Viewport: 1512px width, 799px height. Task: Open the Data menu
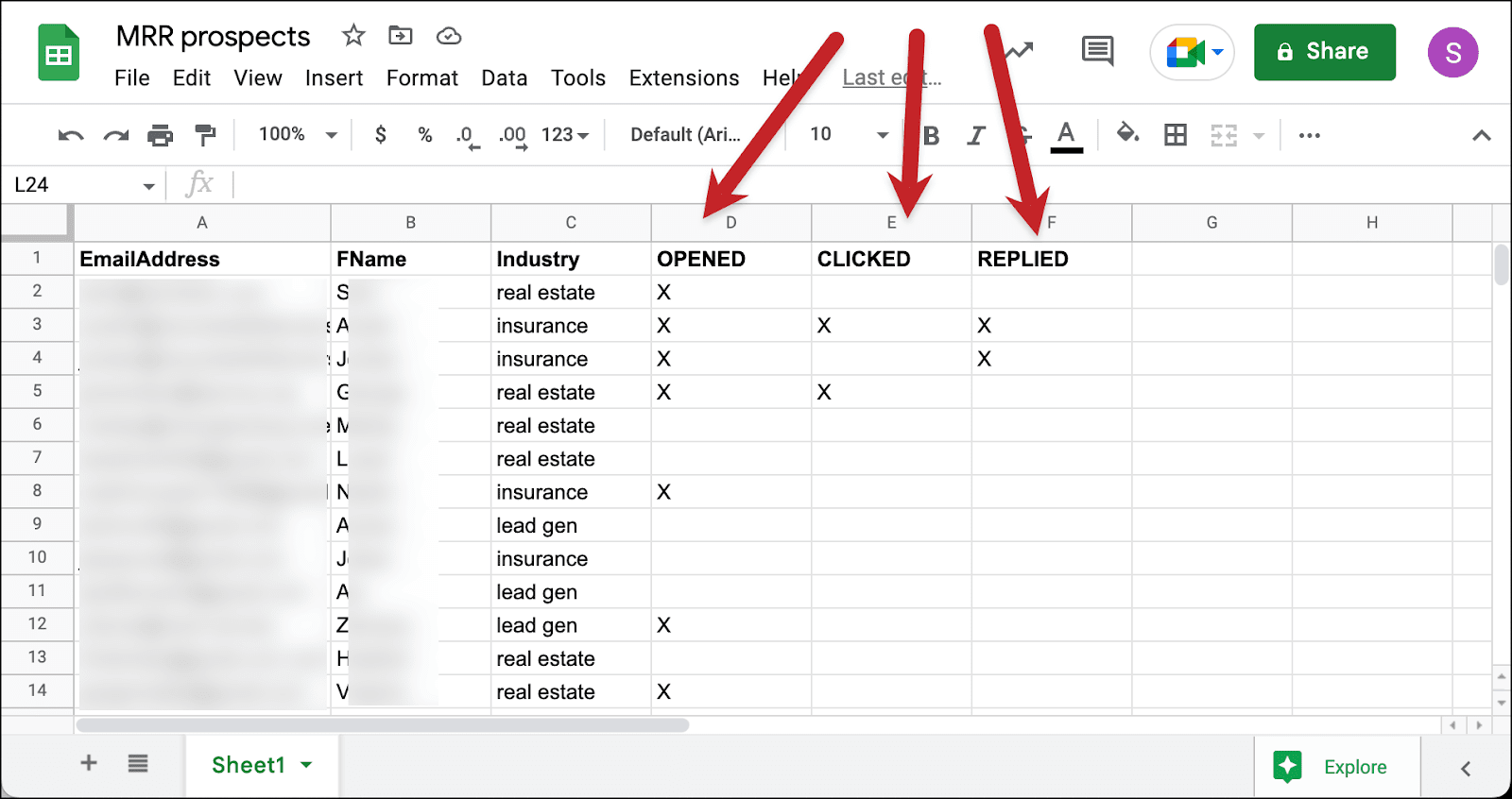505,78
